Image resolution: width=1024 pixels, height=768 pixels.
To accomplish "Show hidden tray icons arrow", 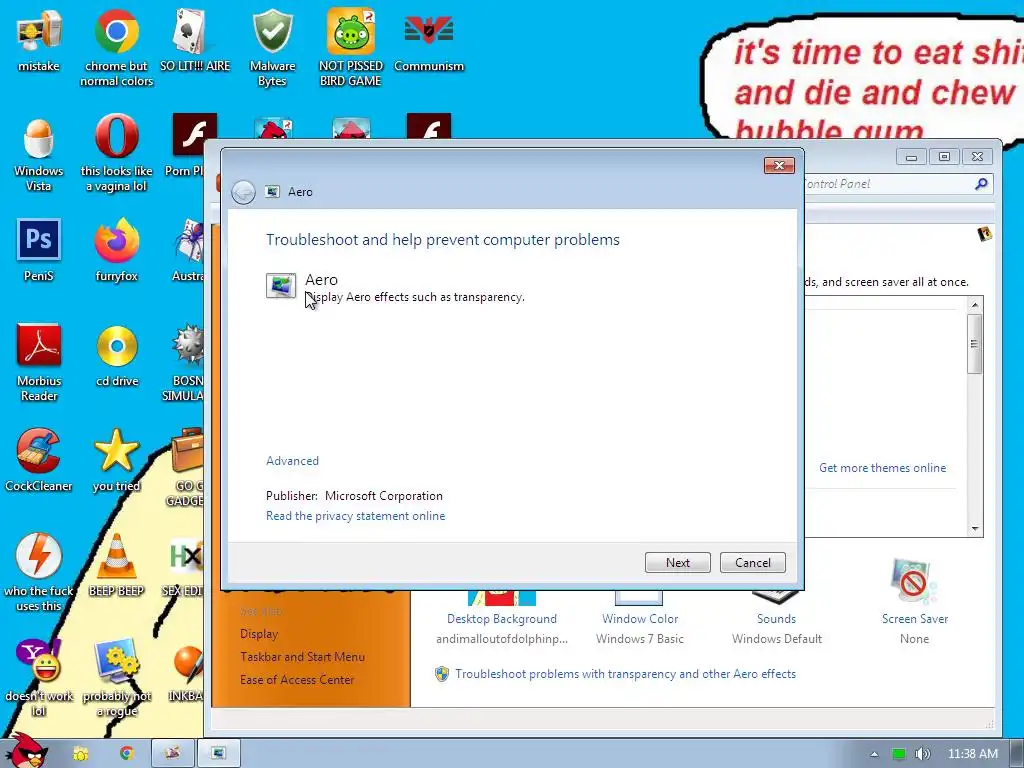I will click(874, 754).
